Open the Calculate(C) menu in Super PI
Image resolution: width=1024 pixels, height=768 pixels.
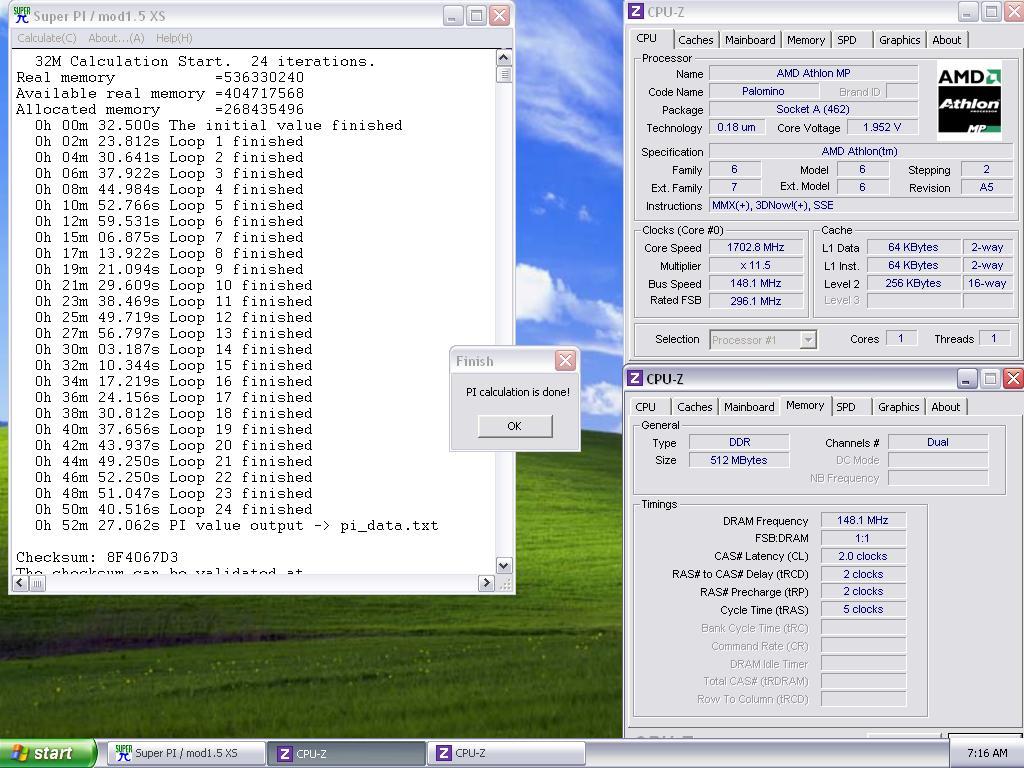tap(46, 38)
